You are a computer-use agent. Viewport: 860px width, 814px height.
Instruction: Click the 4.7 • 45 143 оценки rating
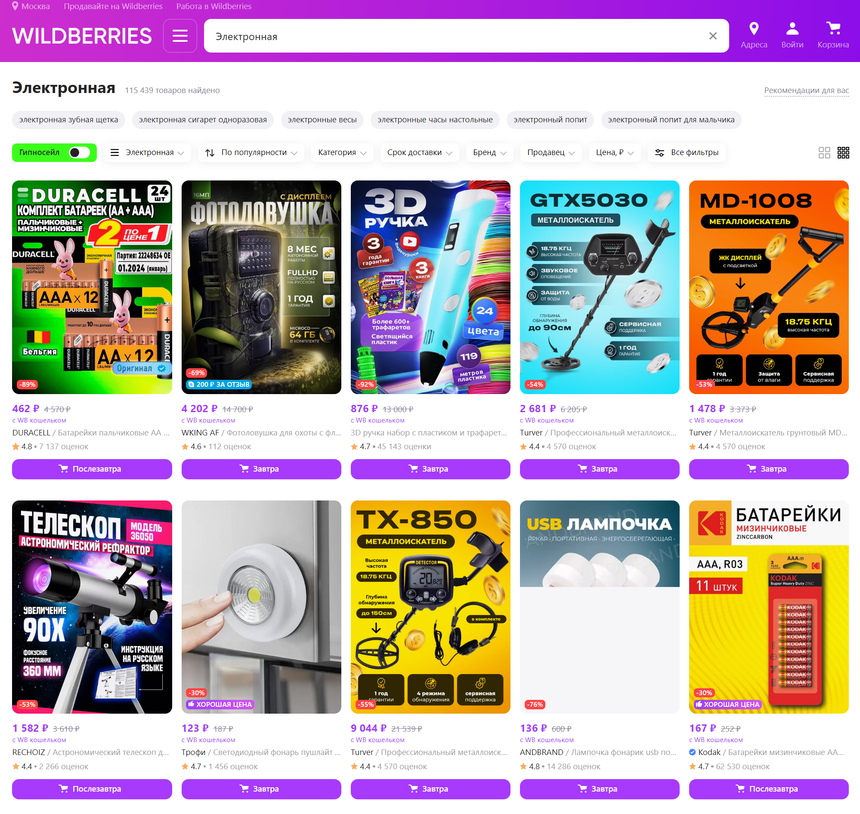[391, 446]
